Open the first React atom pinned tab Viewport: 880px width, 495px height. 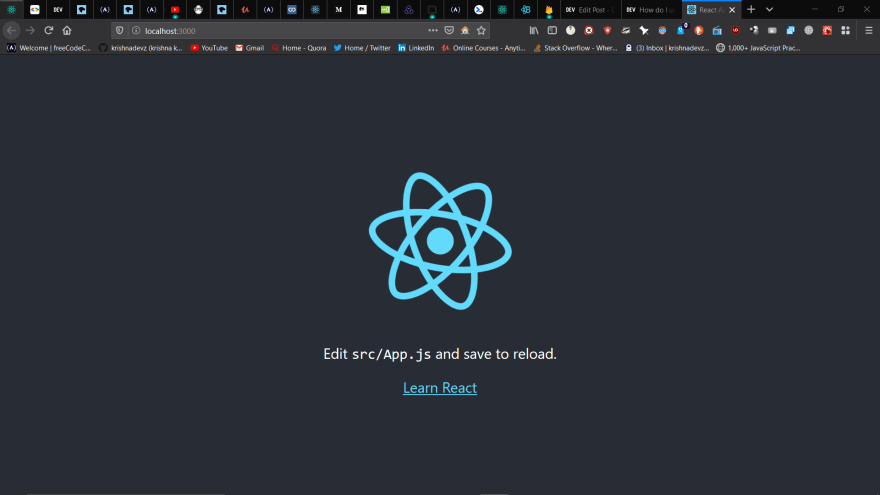11,10
